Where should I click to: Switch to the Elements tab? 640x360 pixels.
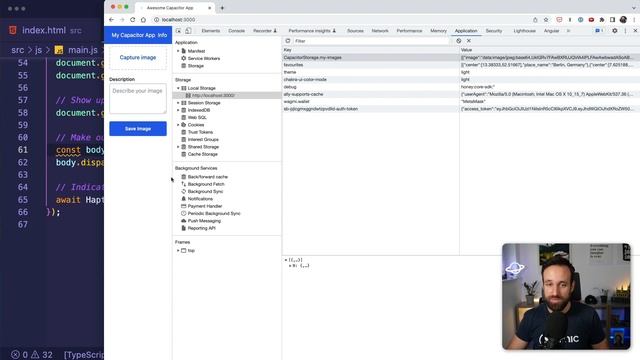[211, 31]
